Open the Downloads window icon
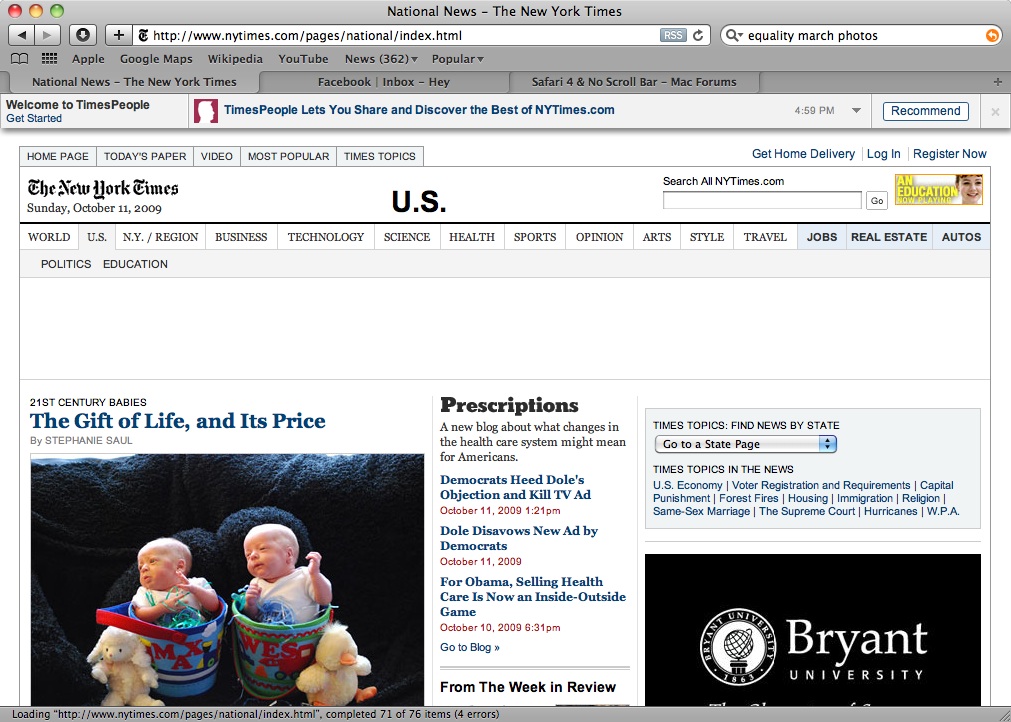The width and height of the screenshot is (1011, 722). point(83,35)
